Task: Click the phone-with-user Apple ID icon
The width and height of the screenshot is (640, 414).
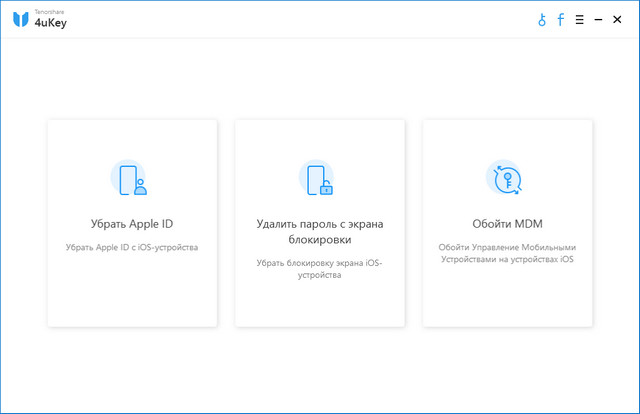Action: pyautogui.click(x=129, y=178)
